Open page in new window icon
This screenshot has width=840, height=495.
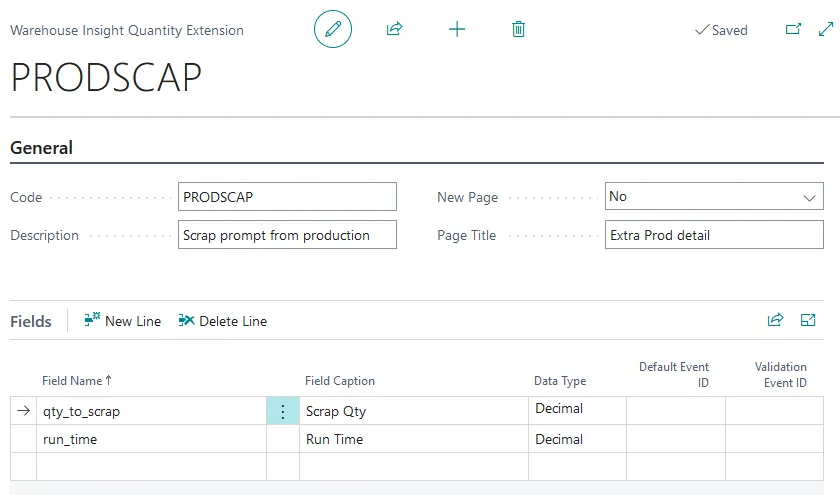[793, 30]
